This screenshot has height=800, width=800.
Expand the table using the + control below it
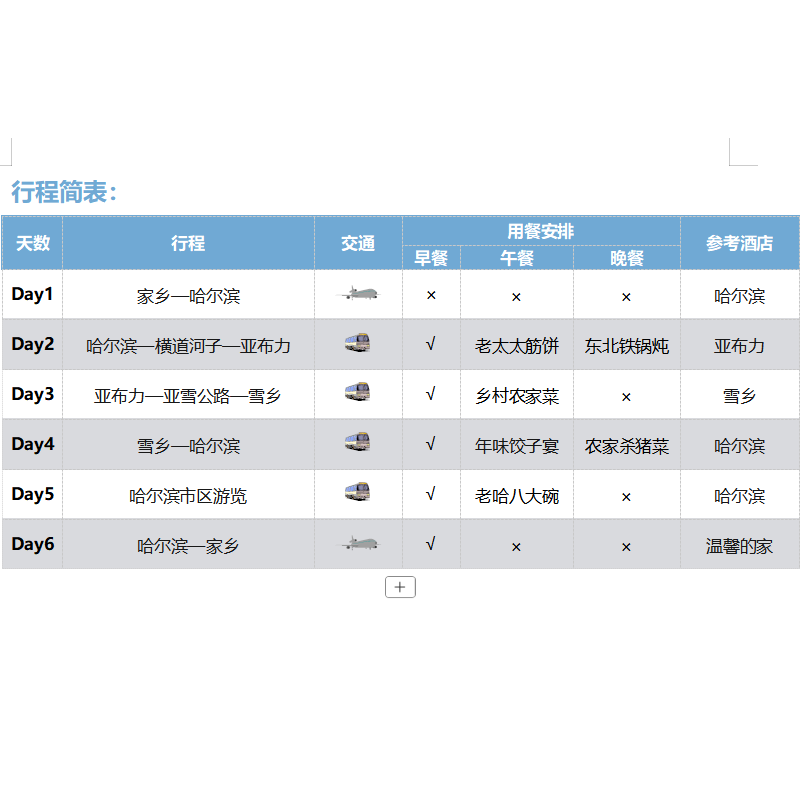[400, 587]
